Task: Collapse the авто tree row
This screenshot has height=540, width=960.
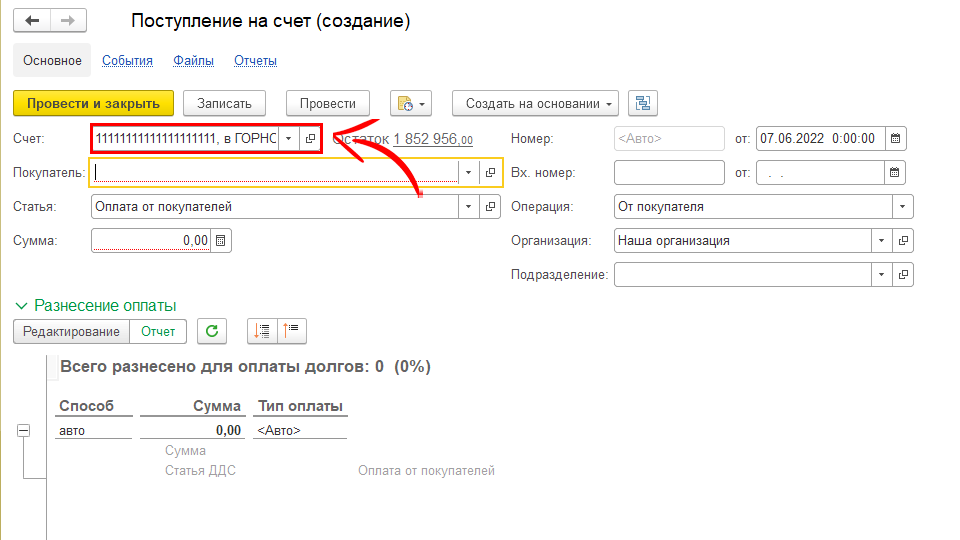Action: [x=22, y=430]
